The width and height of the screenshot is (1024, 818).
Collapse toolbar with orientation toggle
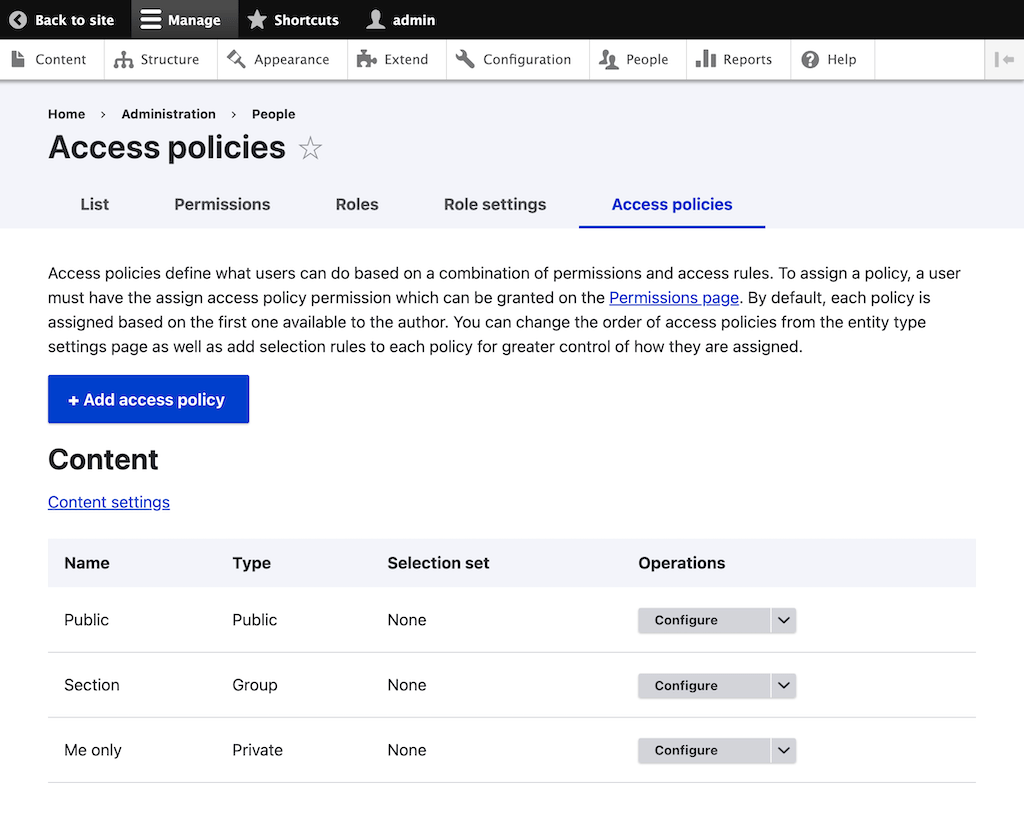1004,60
